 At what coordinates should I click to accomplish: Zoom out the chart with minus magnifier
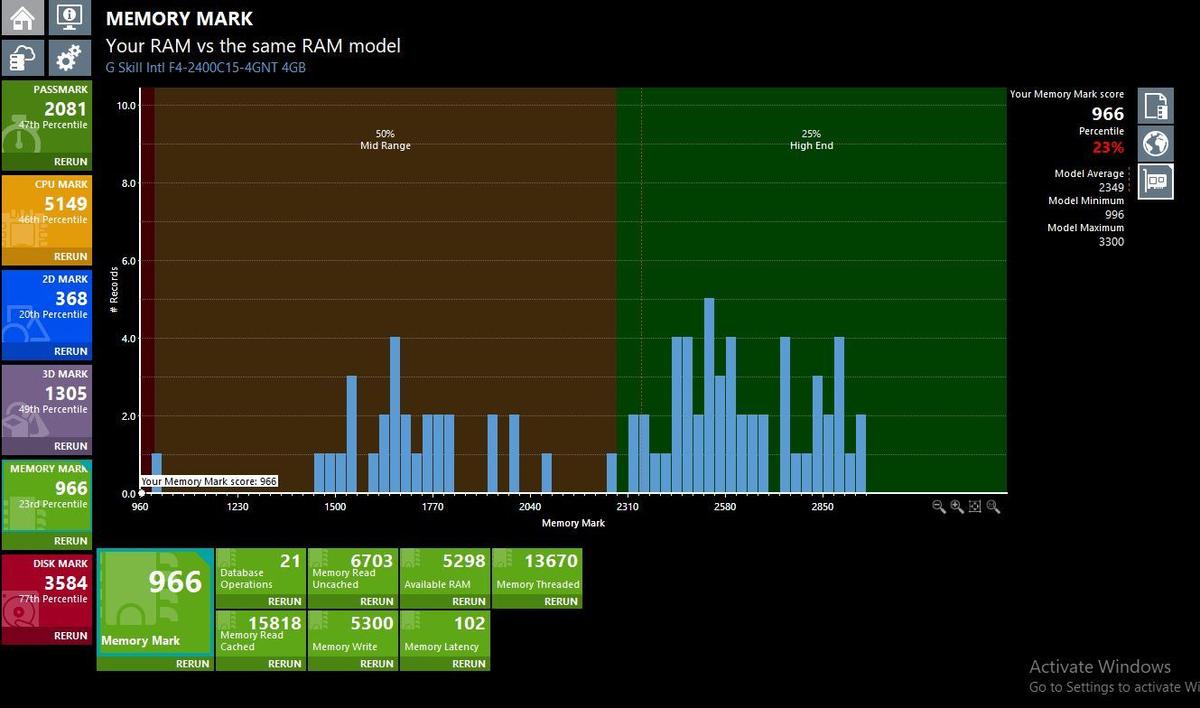click(x=939, y=507)
